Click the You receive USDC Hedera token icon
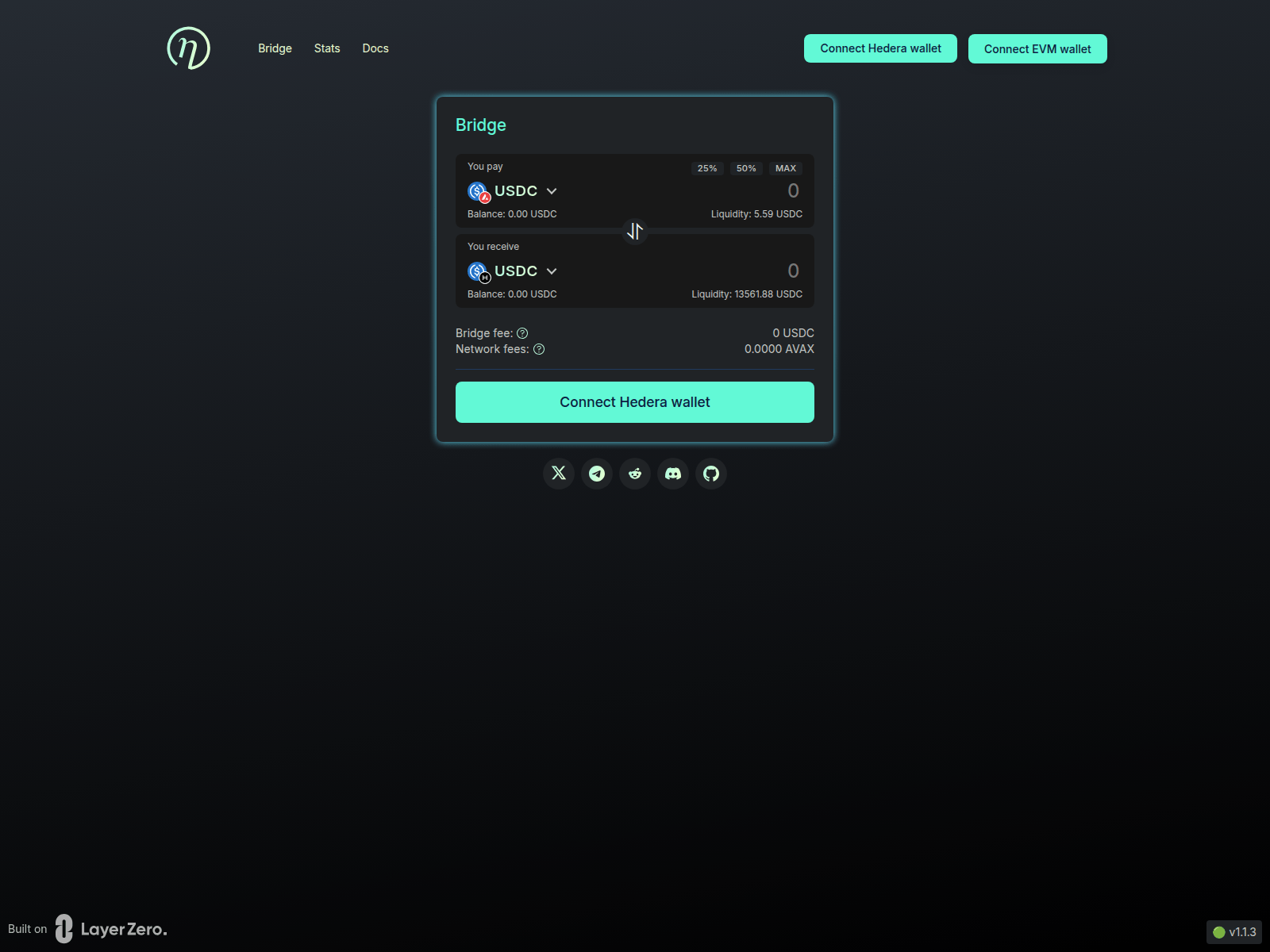1270x952 pixels. (479, 272)
